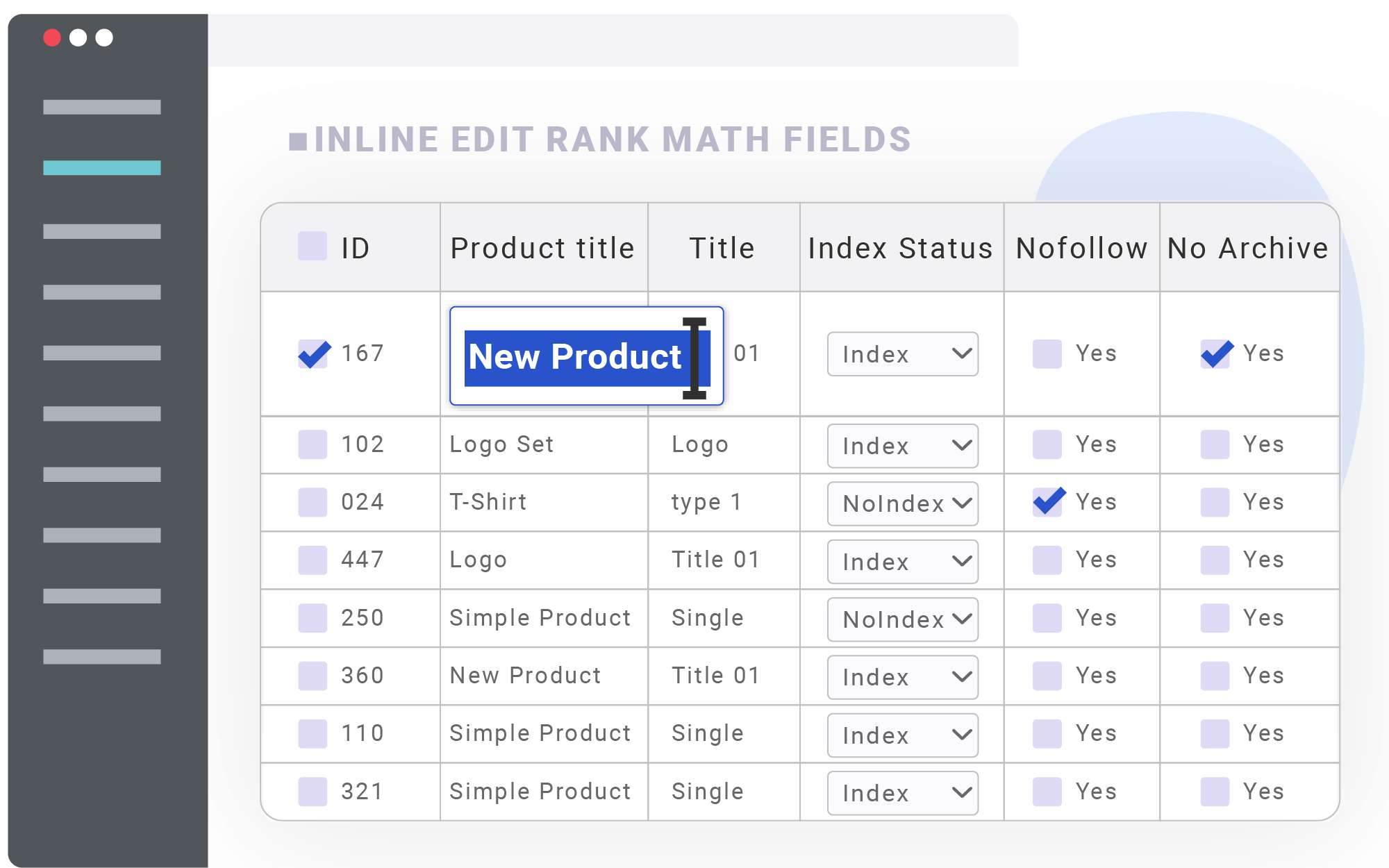Screen dimensions: 1389x868
Task: Check the row checkbox for ID 321
Action: point(313,792)
